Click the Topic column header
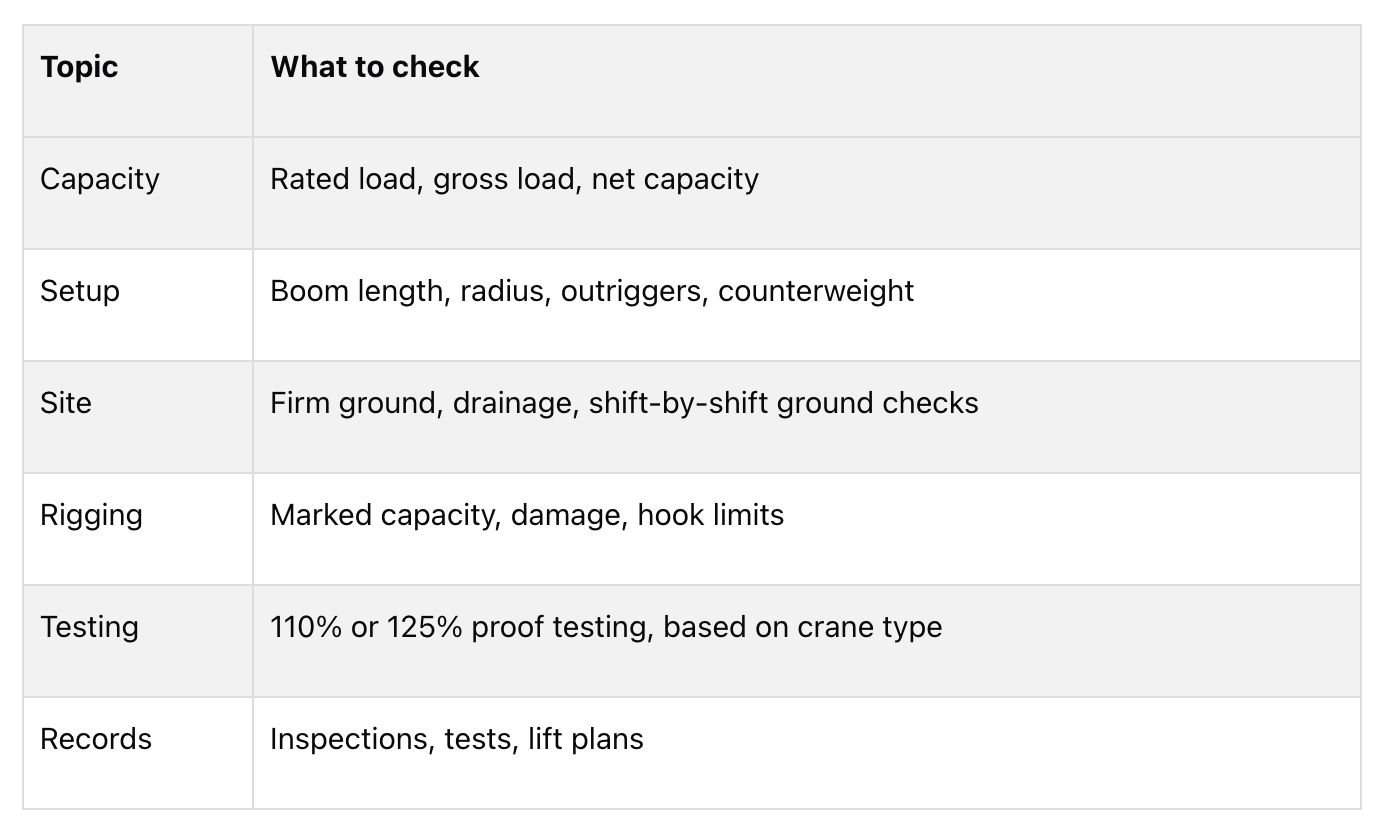1386x826 pixels. [x=79, y=67]
